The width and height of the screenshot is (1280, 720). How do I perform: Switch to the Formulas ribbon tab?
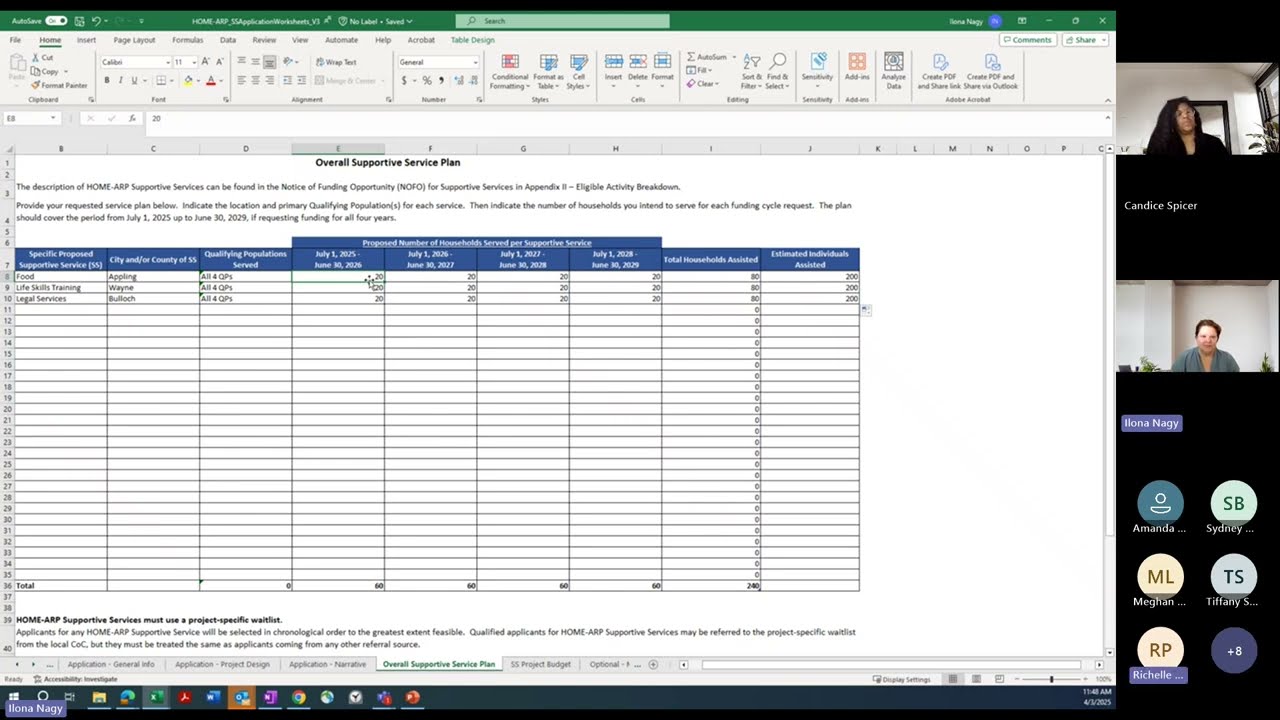(187, 40)
